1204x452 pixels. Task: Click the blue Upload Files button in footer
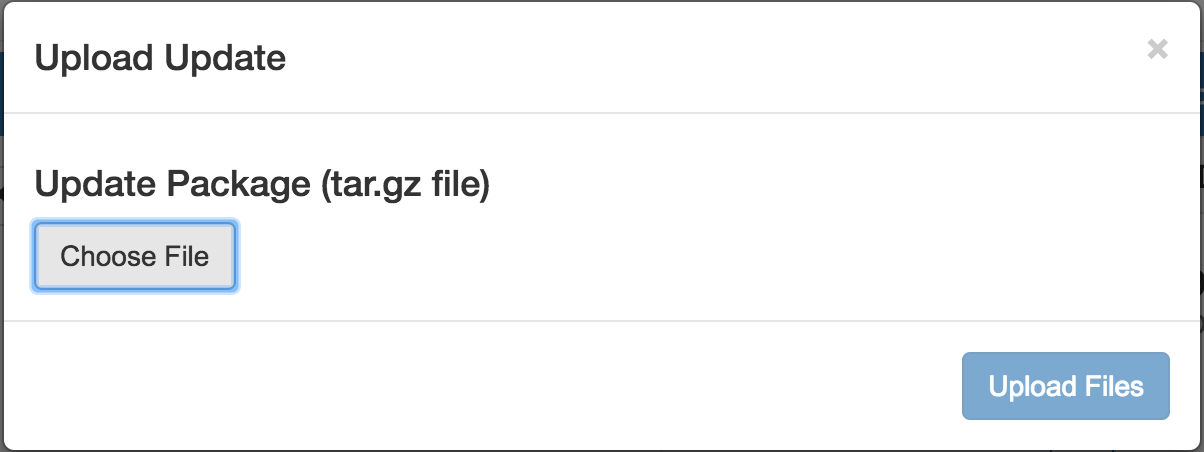(1065, 386)
